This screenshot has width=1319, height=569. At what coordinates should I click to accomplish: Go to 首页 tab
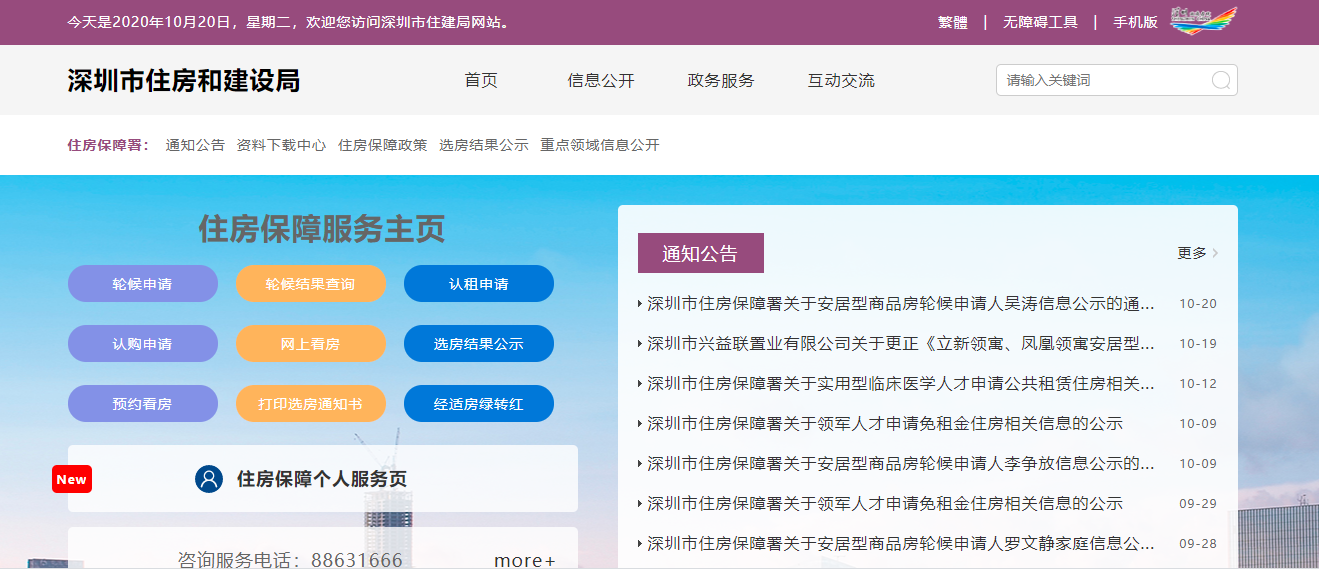coord(481,81)
